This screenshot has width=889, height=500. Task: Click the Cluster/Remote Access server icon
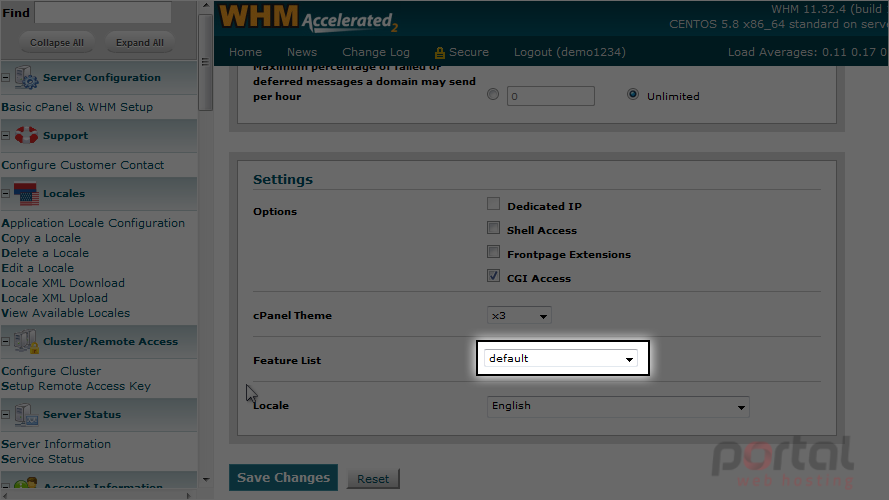point(26,341)
